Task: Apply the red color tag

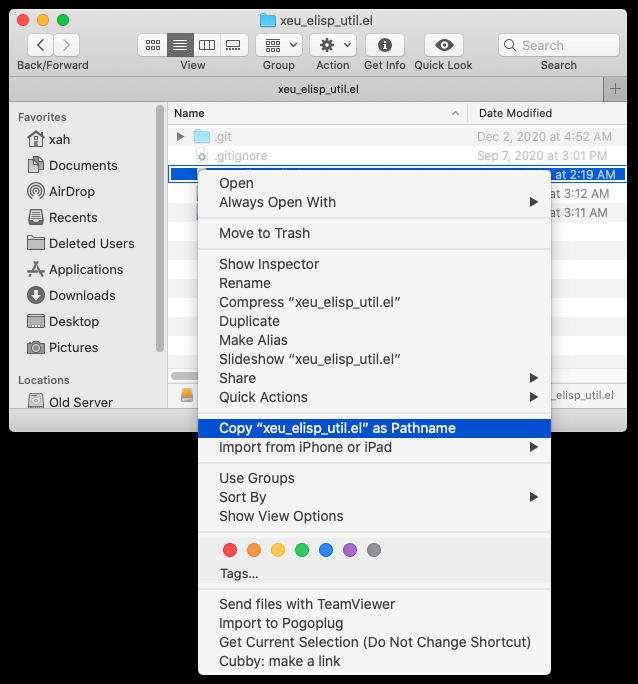Action: (x=230, y=550)
